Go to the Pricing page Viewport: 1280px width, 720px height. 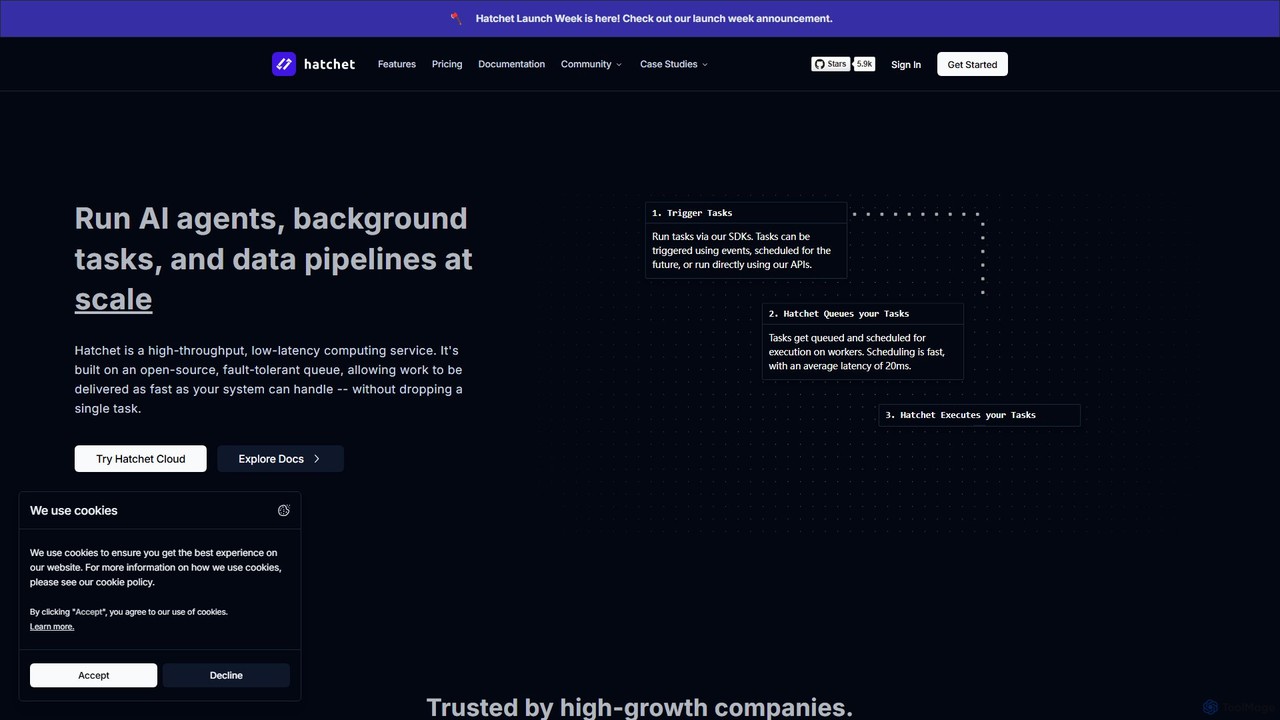pyautogui.click(x=447, y=64)
